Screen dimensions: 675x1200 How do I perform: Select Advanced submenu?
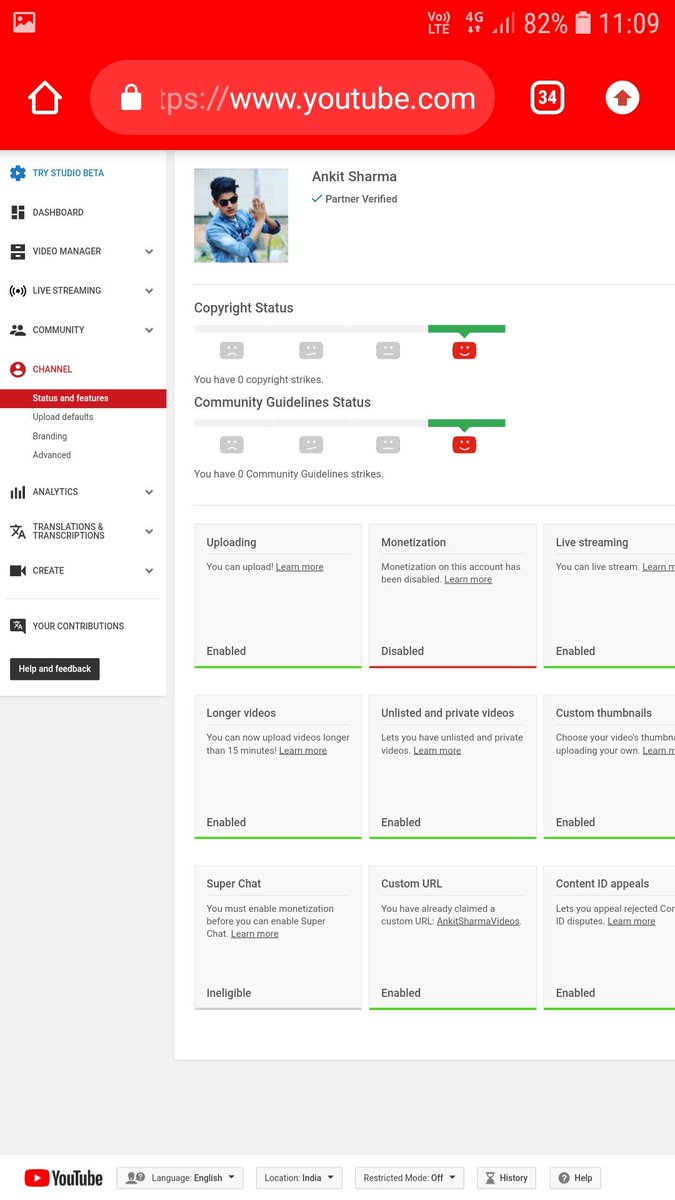point(52,455)
